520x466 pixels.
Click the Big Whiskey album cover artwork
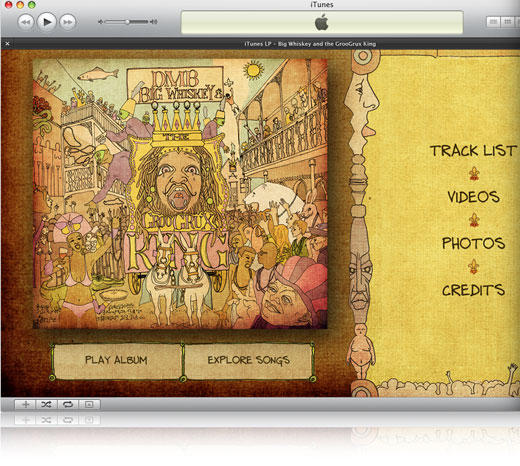tap(180, 194)
